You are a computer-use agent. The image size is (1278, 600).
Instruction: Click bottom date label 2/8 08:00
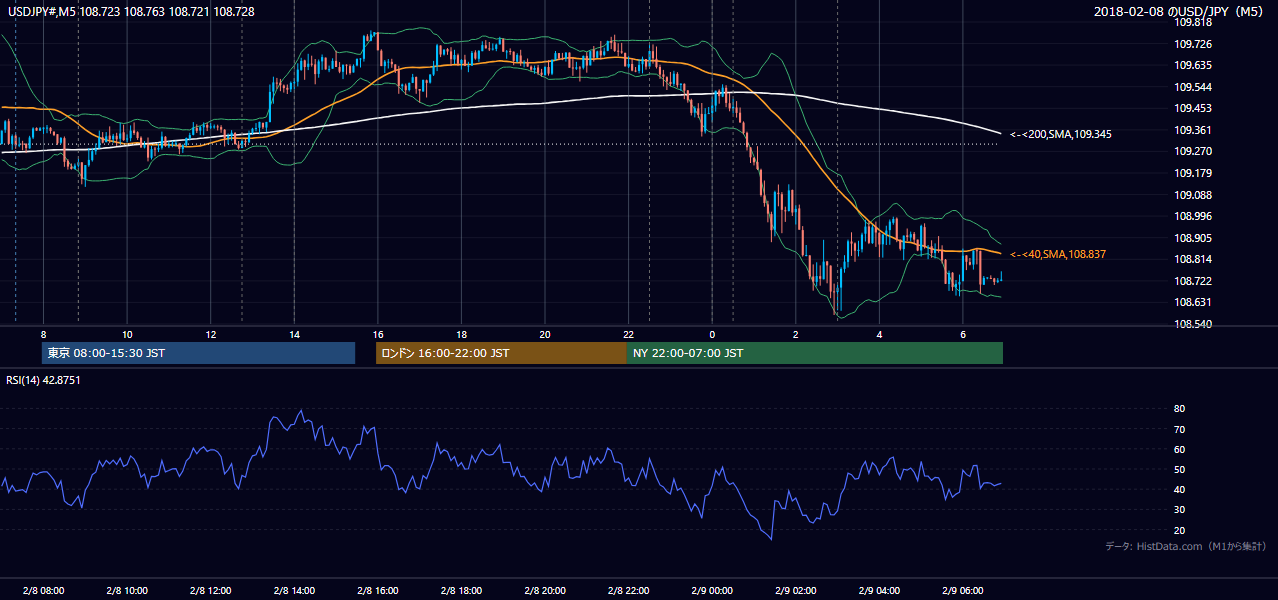(43, 591)
